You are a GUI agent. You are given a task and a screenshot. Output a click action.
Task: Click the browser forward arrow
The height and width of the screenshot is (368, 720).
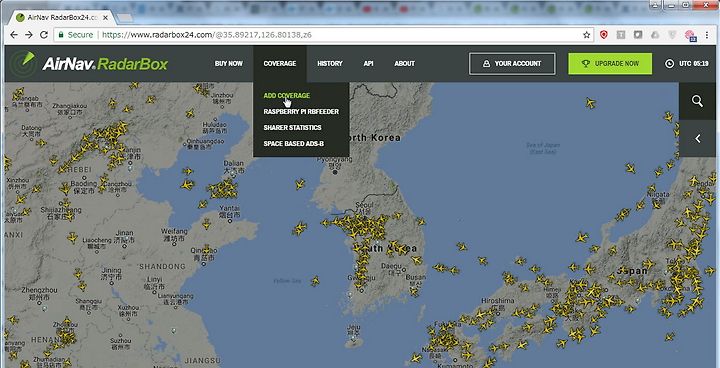[29, 35]
